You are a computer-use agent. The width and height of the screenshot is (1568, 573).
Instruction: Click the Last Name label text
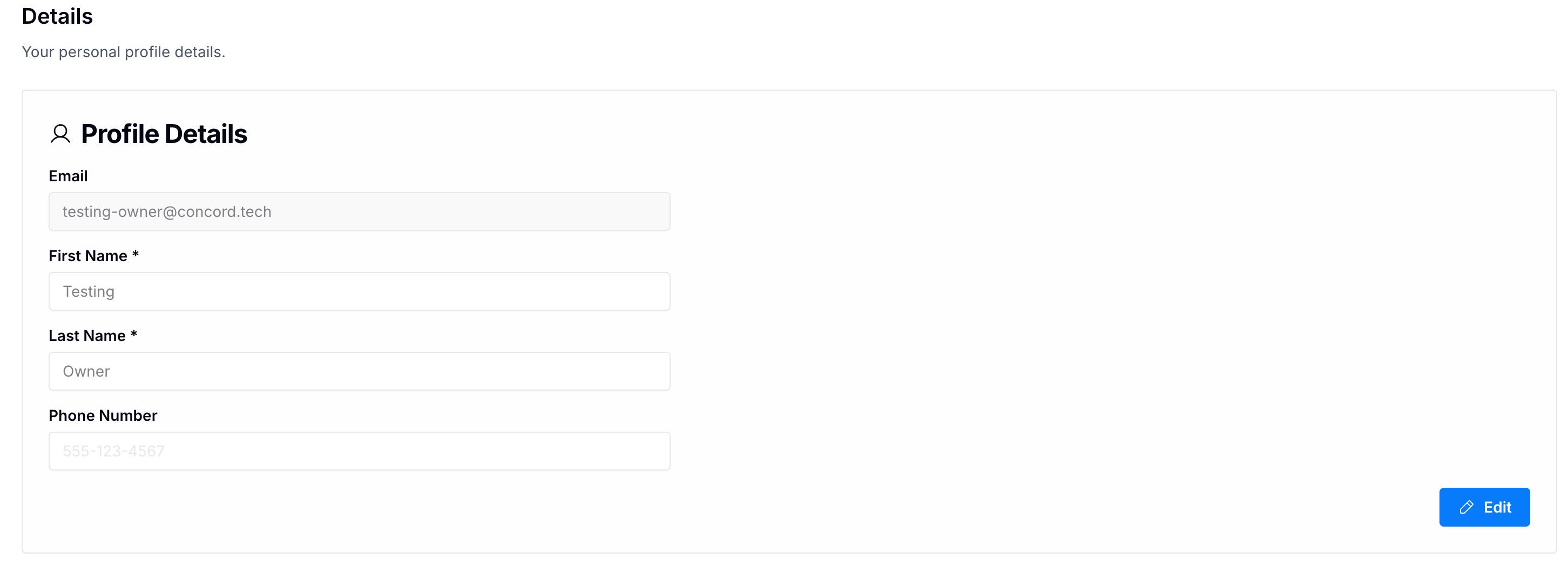87,336
